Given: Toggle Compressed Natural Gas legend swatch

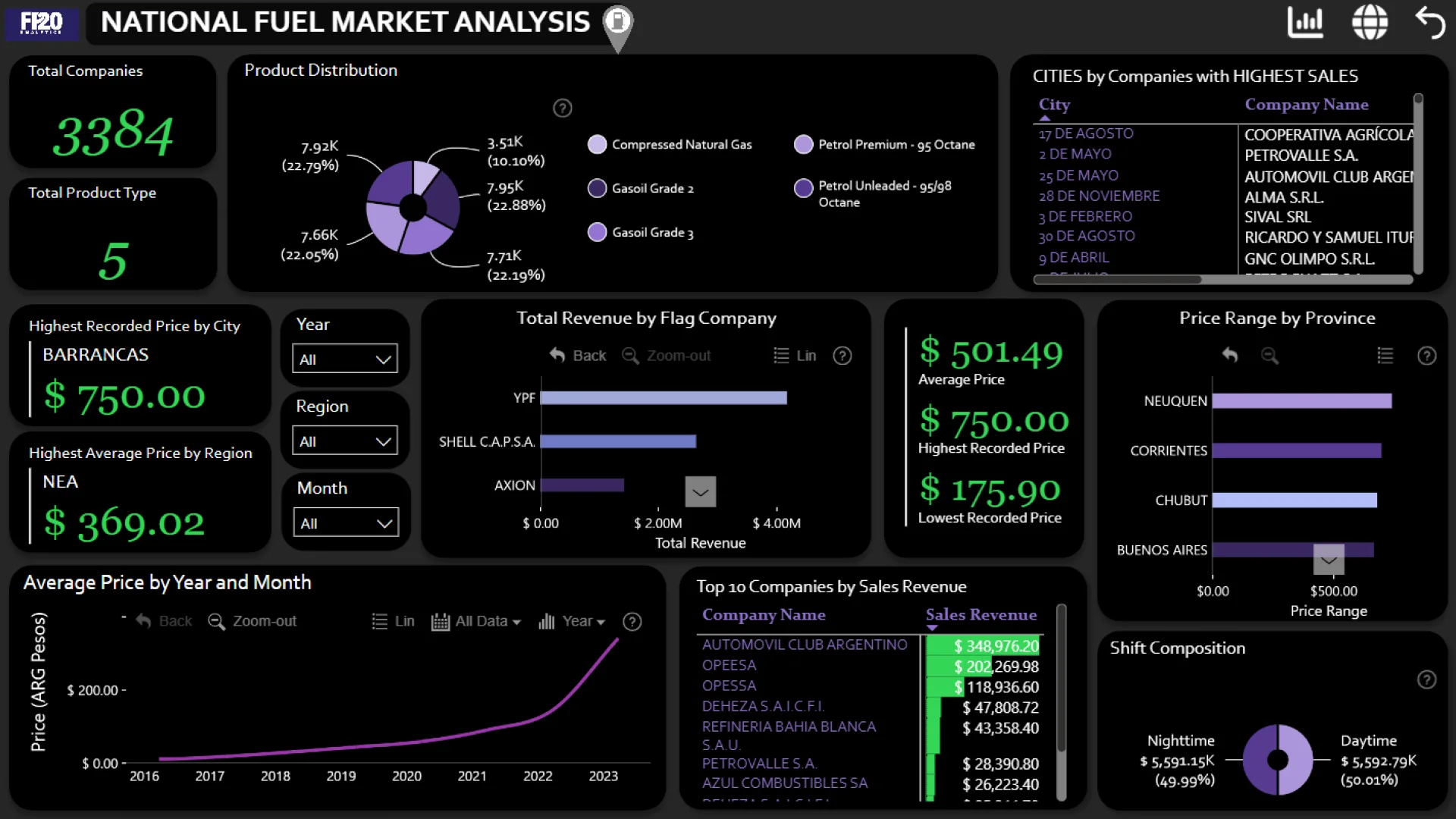Looking at the screenshot, I should click(x=597, y=144).
